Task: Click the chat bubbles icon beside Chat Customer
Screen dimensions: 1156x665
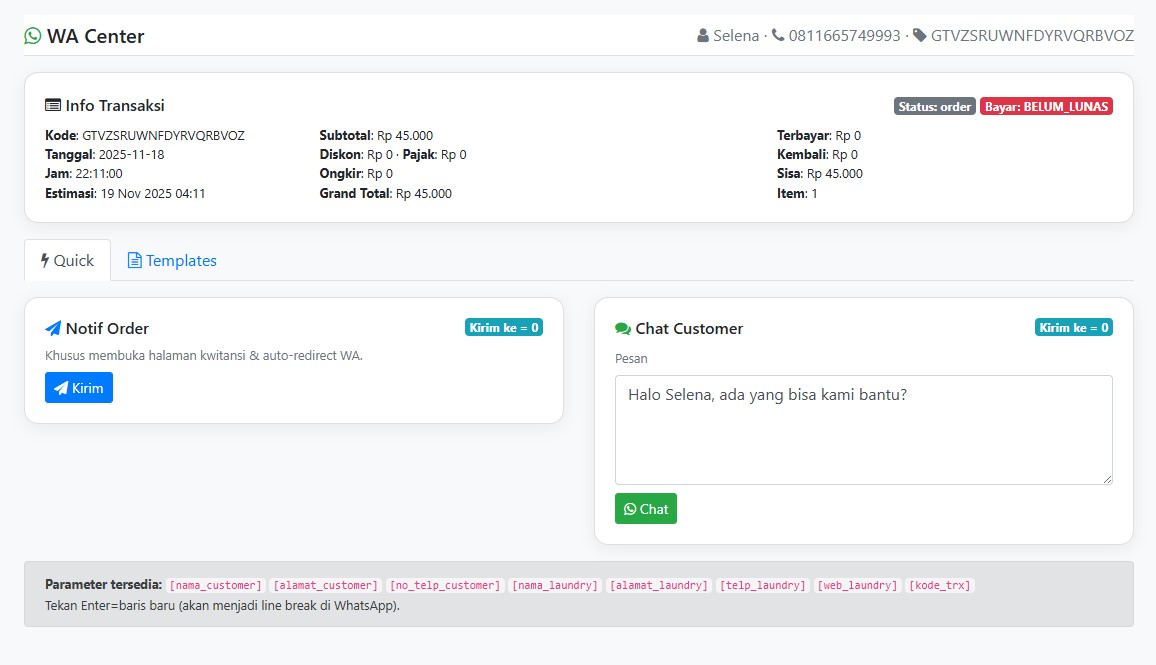Action: coord(623,328)
